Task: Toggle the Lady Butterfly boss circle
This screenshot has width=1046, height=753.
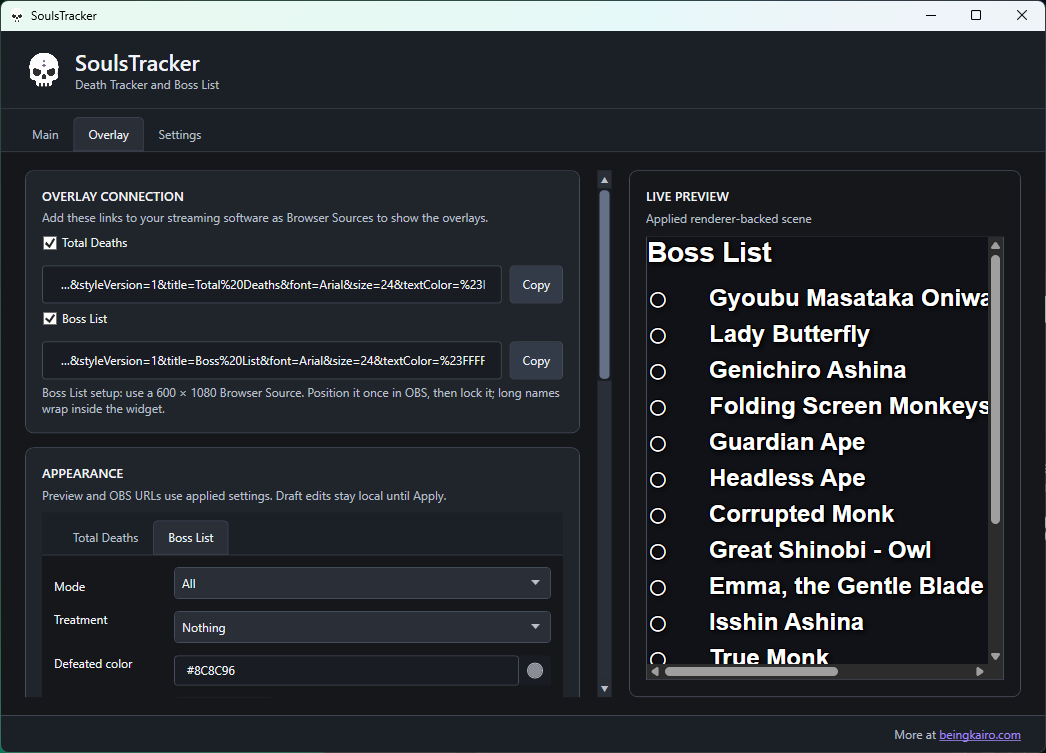Action: tap(658, 335)
